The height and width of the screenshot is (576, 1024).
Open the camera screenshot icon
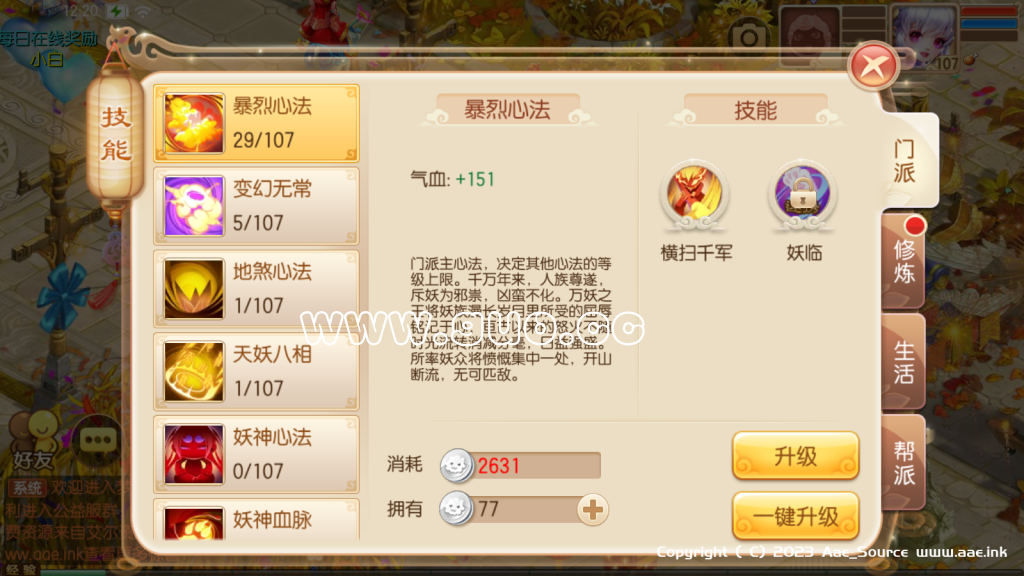pos(748,36)
